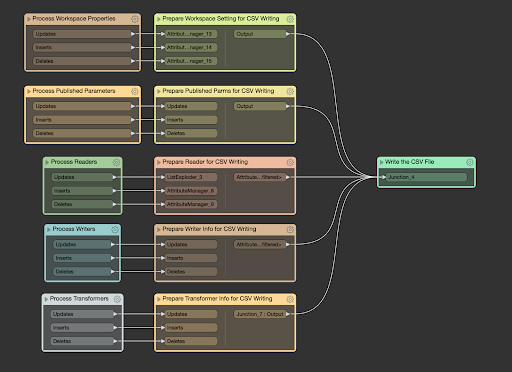Open gear icon on Write the CSV File
Screen dimensions: 512x372
[x=470, y=162]
